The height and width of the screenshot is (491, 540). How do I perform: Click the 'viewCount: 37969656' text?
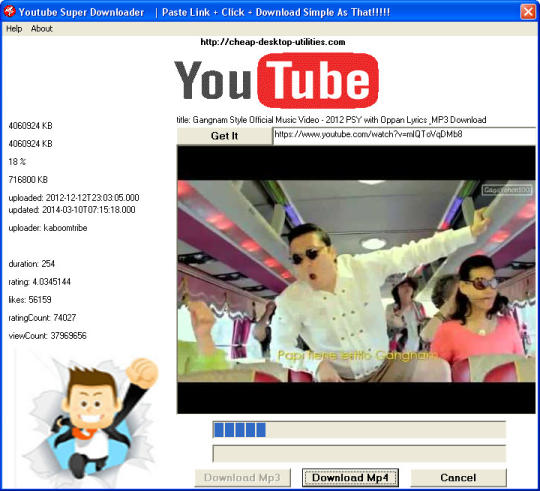click(x=48, y=335)
